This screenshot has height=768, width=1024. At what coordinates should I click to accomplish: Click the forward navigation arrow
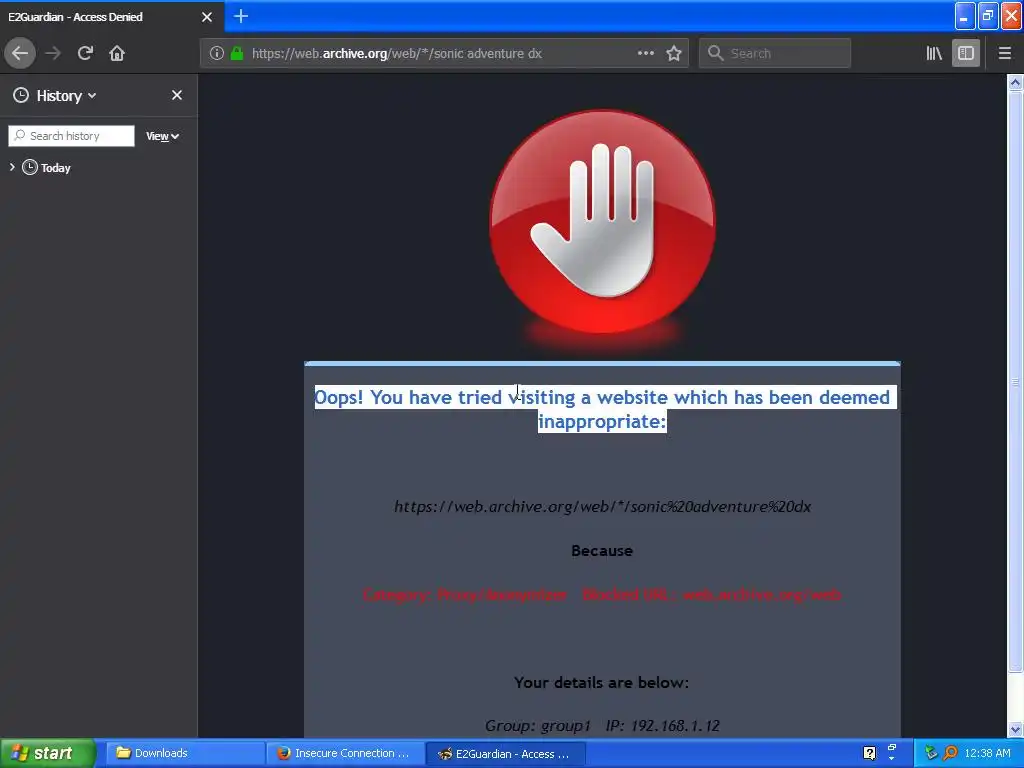tap(53, 53)
